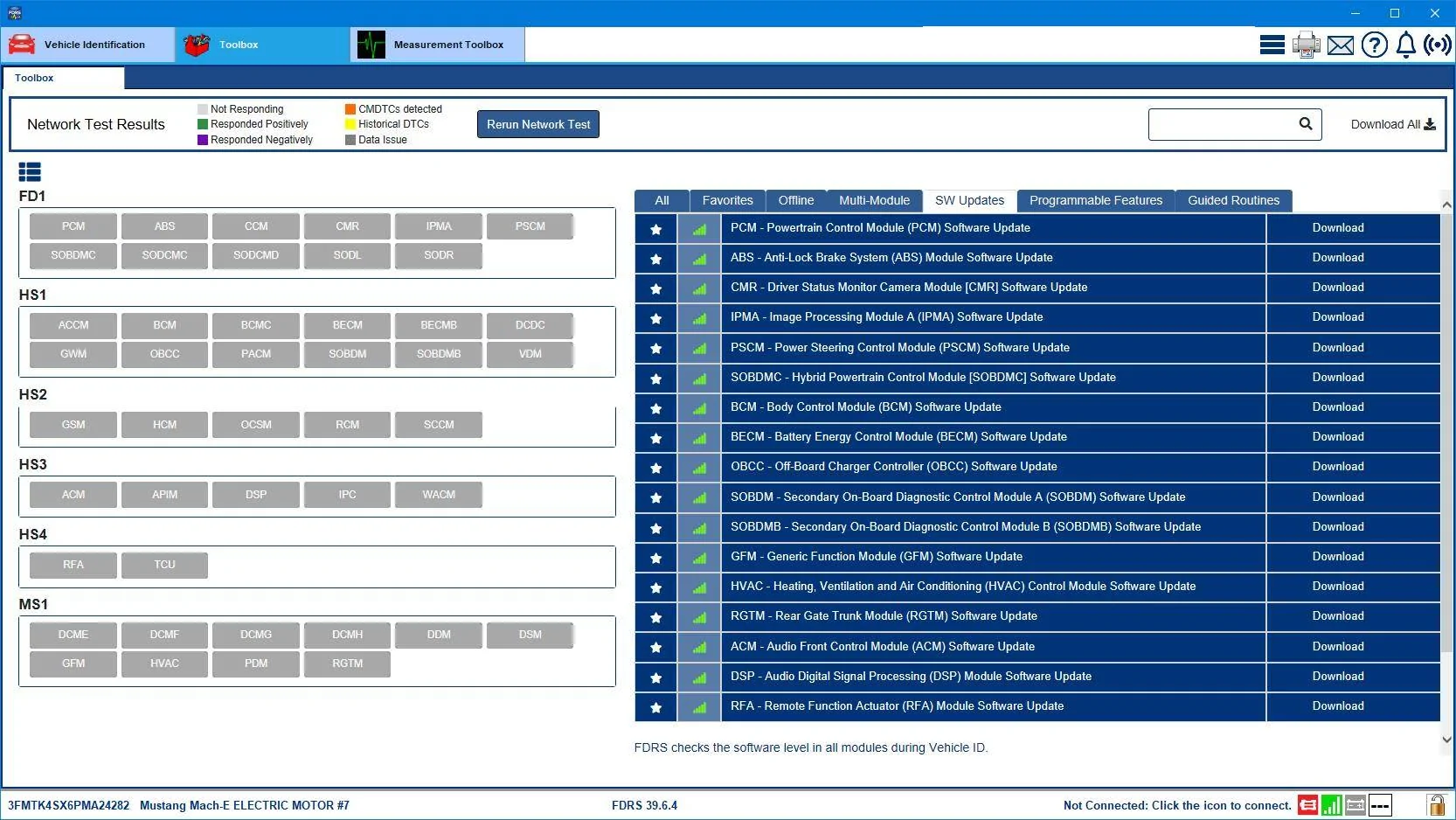Toggle favorite star for PSCM Software Update

click(655, 349)
